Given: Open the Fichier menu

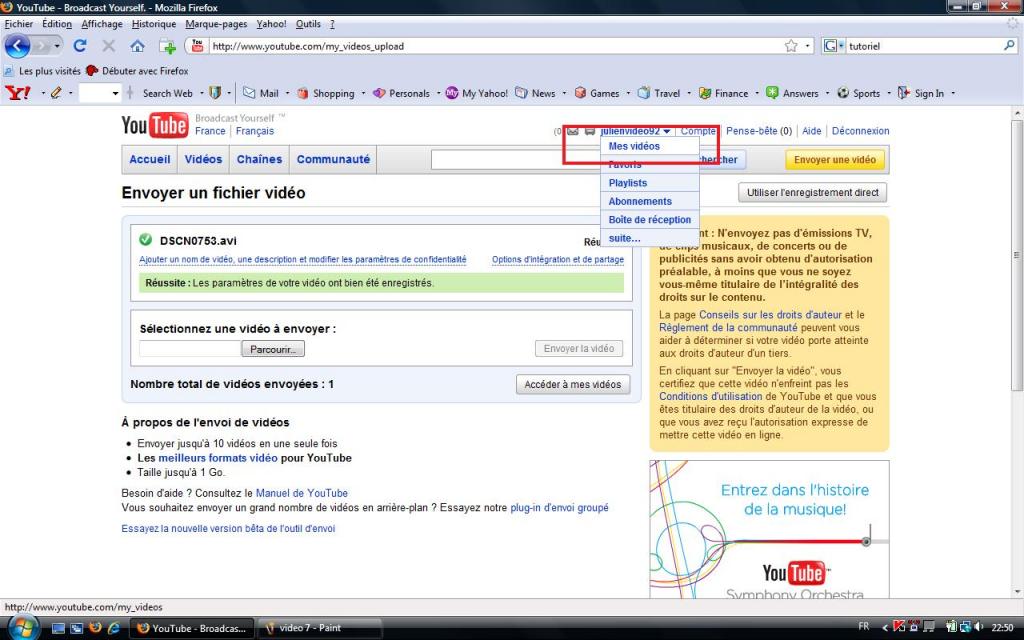Looking at the screenshot, I should (18, 24).
